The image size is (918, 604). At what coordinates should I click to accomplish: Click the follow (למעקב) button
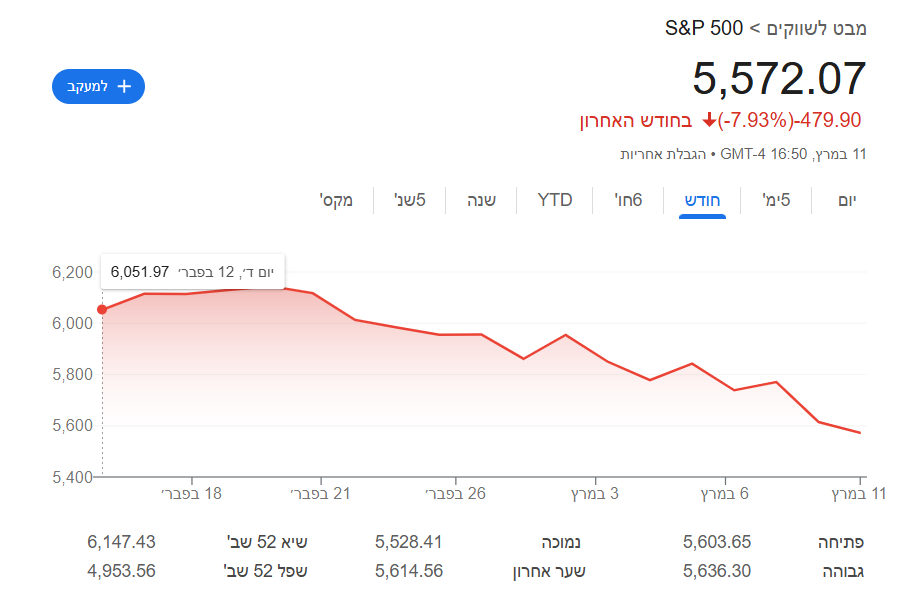point(97,87)
